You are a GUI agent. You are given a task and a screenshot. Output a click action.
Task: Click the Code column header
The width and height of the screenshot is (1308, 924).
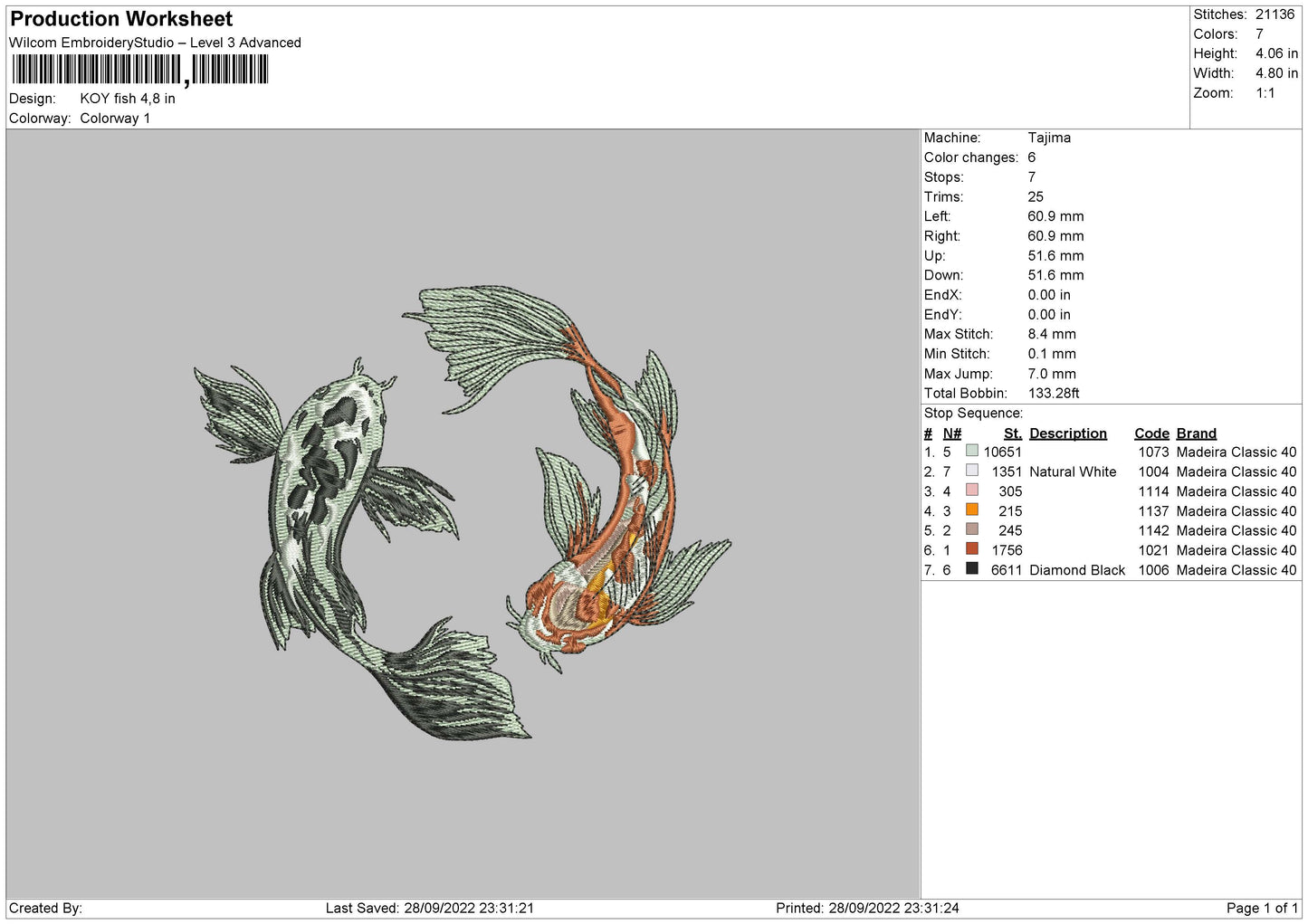pyautogui.click(x=1151, y=433)
